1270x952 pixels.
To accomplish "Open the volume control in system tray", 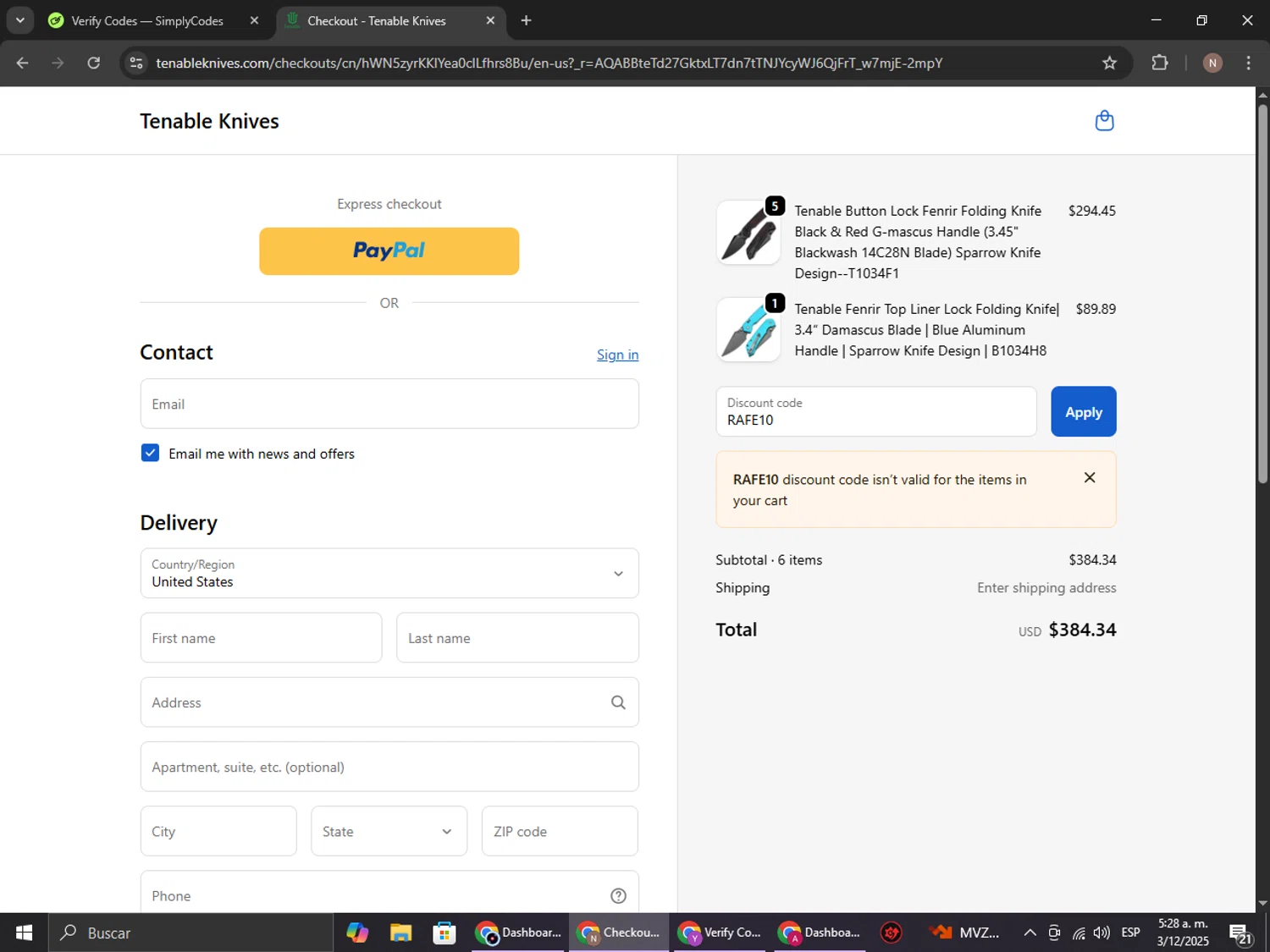I will pyautogui.click(x=1102, y=933).
